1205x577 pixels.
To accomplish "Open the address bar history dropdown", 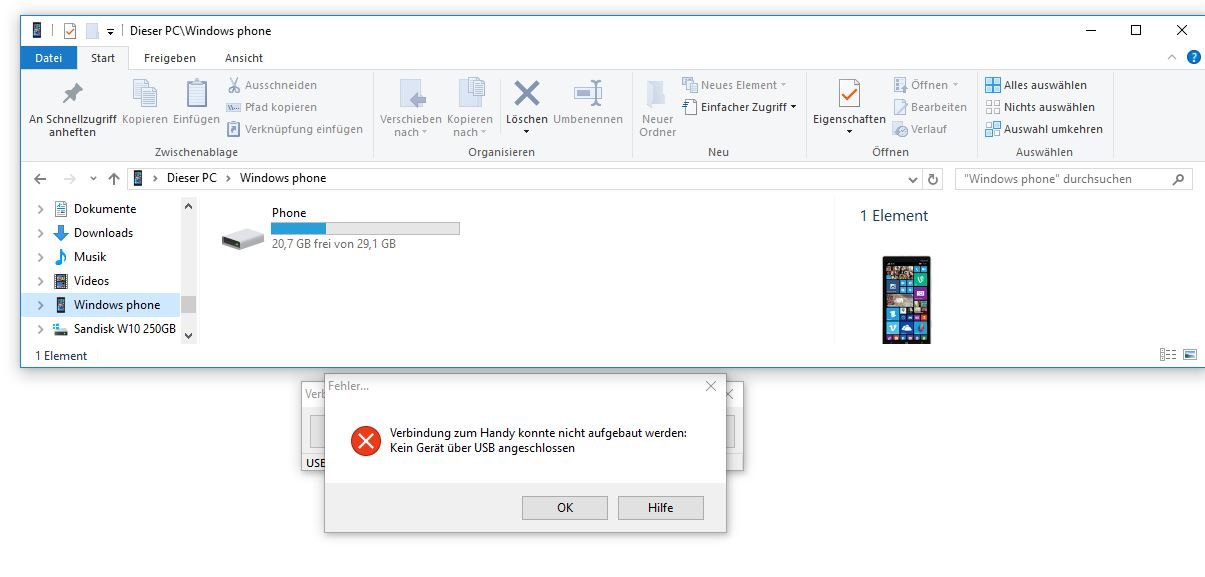I will pyautogui.click(x=912, y=179).
